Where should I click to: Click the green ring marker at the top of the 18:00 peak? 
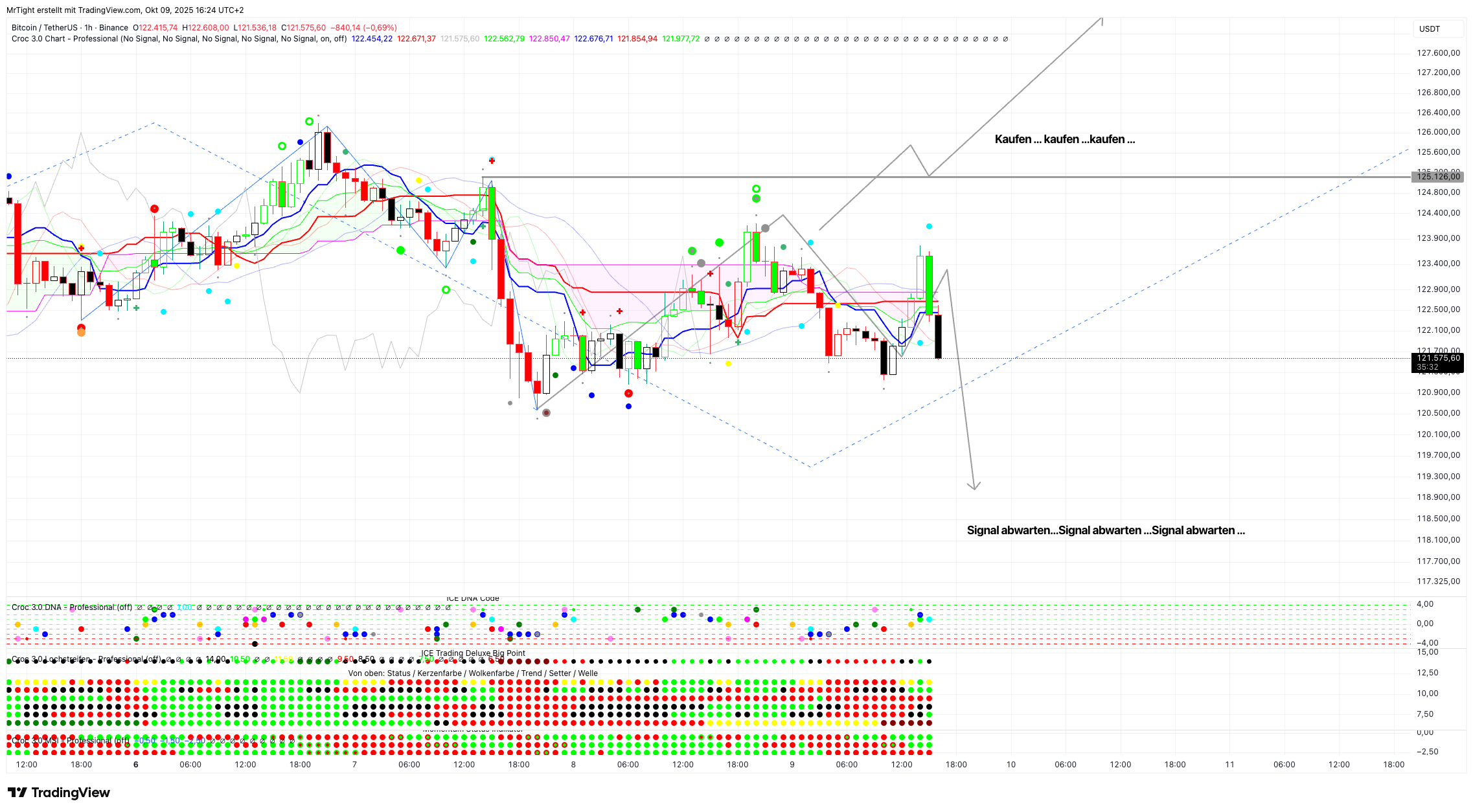(309, 121)
